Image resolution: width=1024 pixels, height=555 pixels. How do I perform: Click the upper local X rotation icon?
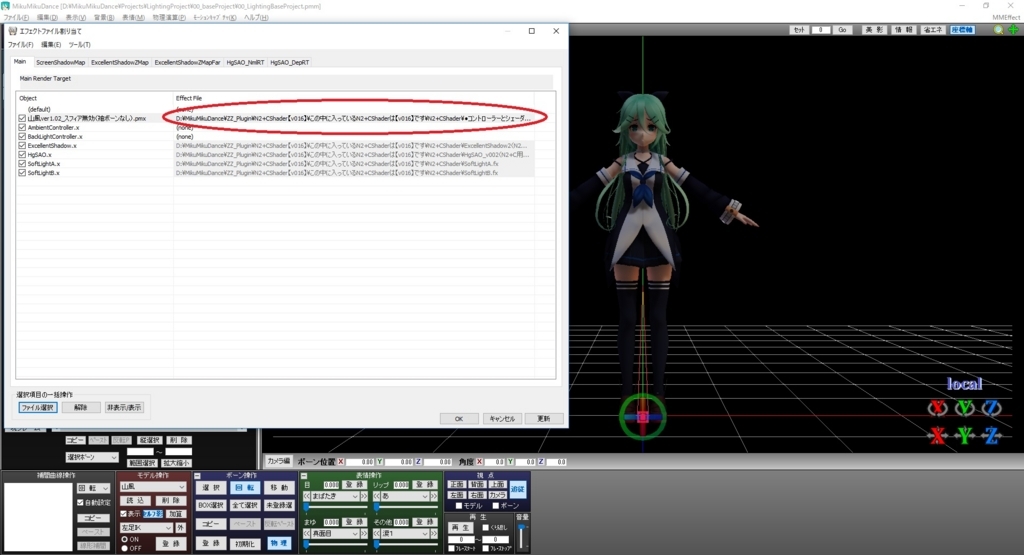pyautogui.click(x=937, y=408)
